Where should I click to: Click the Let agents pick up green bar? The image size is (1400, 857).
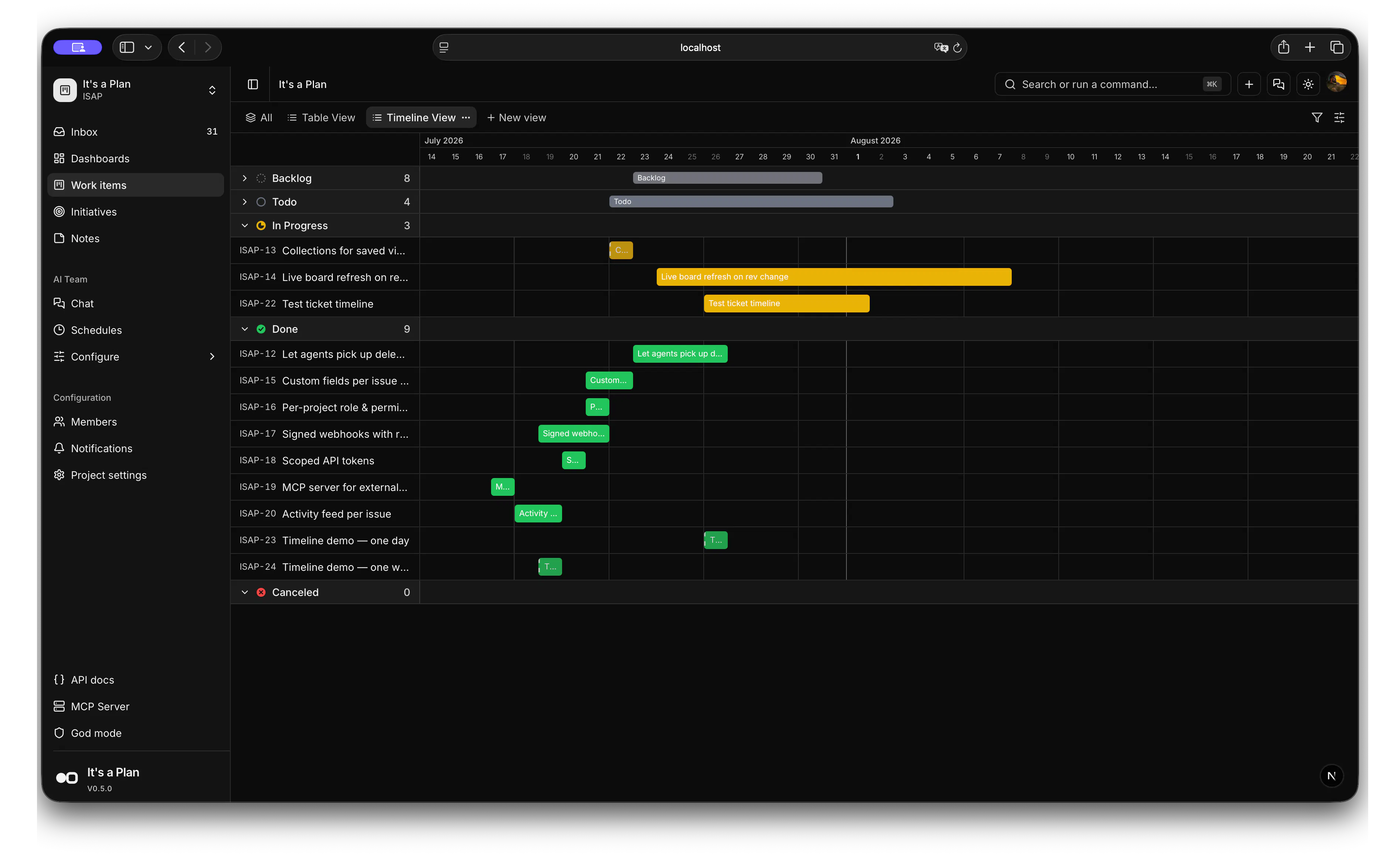(680, 354)
